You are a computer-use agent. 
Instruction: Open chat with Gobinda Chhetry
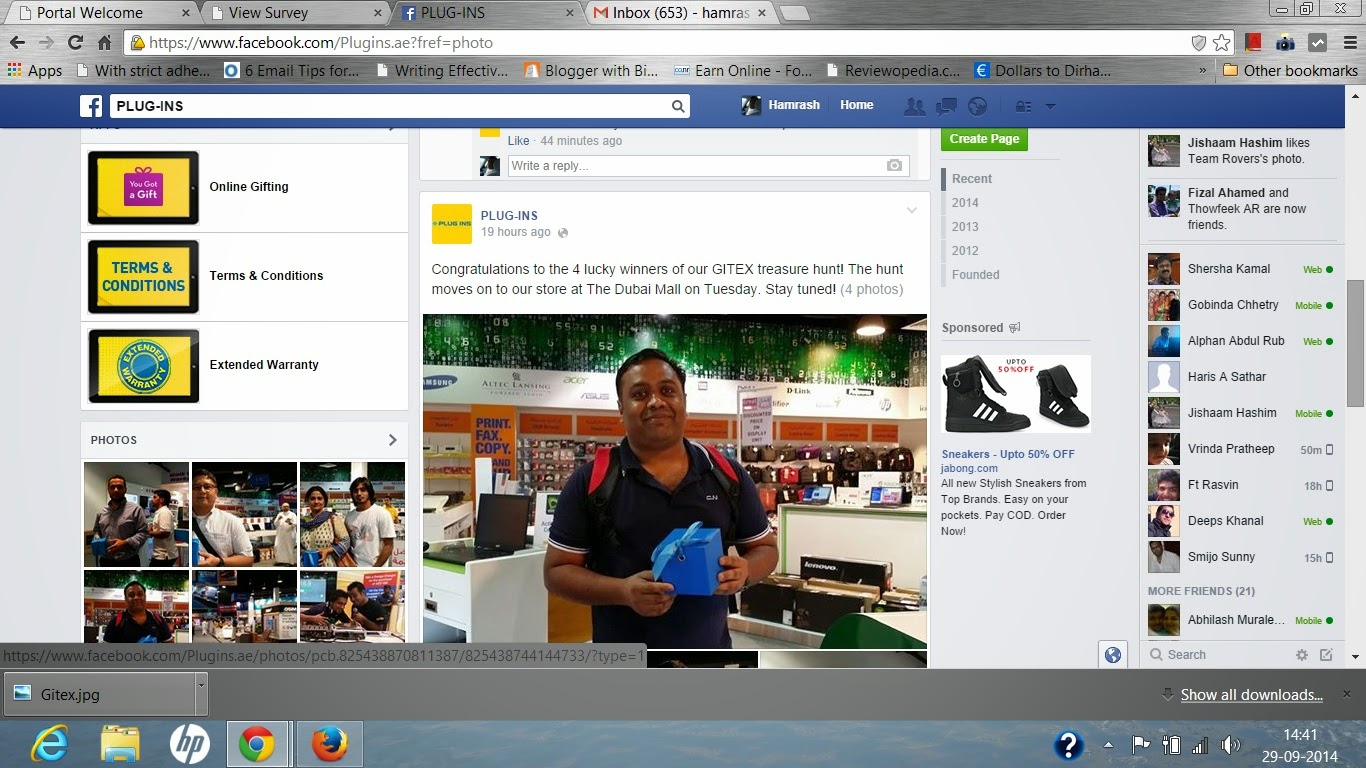click(1240, 305)
